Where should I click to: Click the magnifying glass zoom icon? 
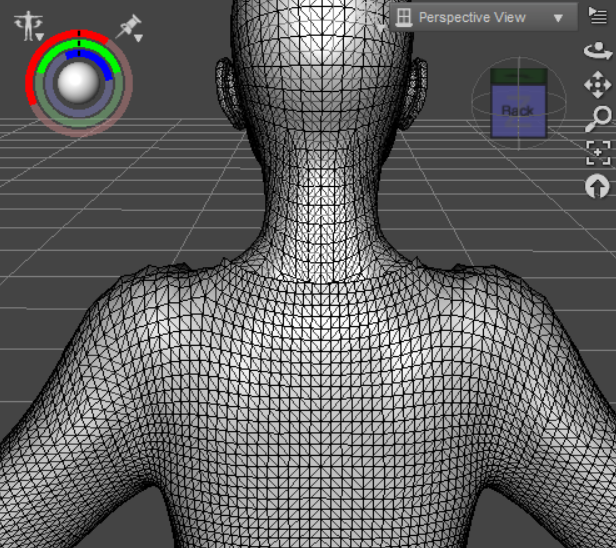(597, 120)
